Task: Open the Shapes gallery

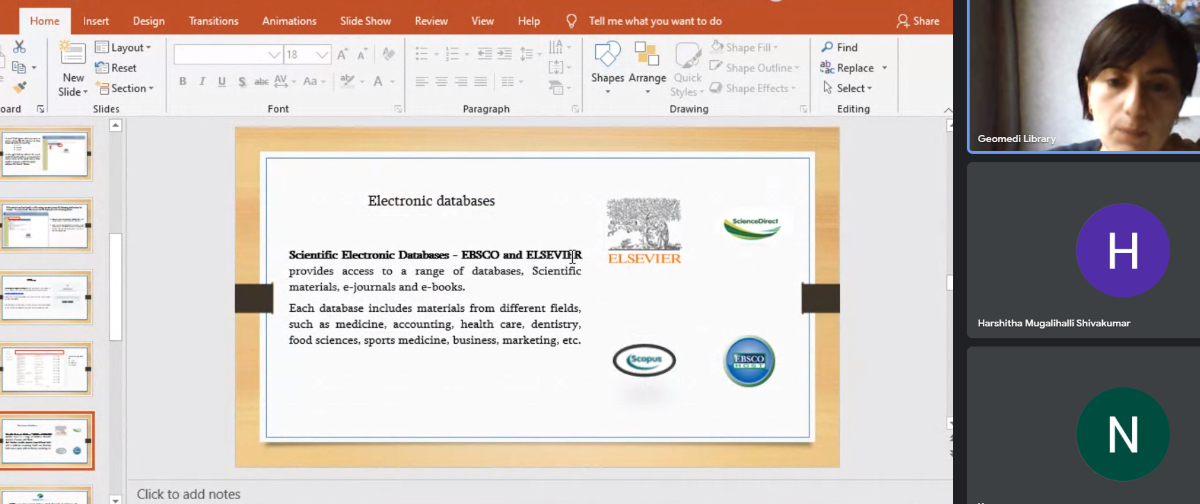Action: pos(607,67)
